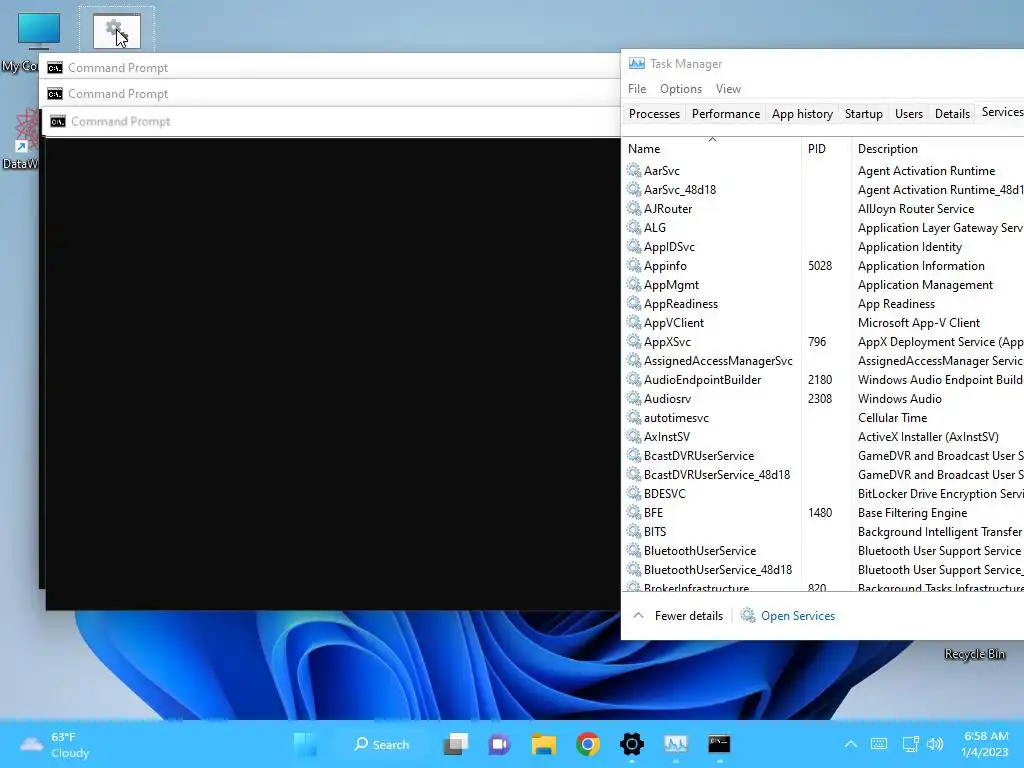Viewport: 1024px width, 768px height.
Task: Click the gear icon beside Appinfo
Action: pos(633,265)
